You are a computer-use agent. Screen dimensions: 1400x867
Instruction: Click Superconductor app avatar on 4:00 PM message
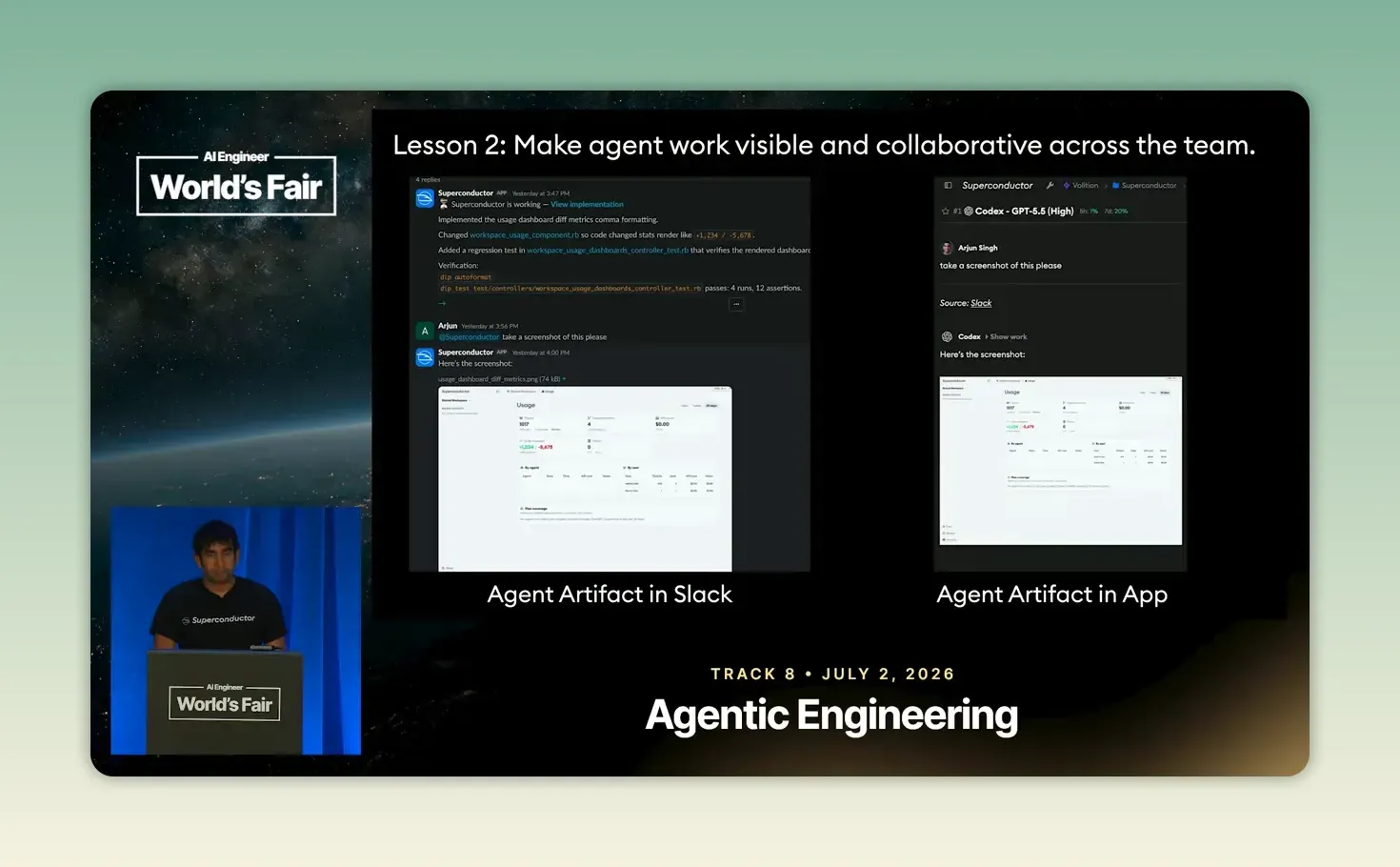(x=425, y=357)
